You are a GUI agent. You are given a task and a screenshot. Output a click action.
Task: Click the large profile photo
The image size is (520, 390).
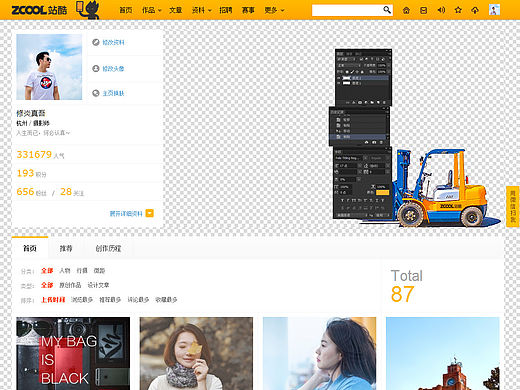pyautogui.click(x=49, y=67)
